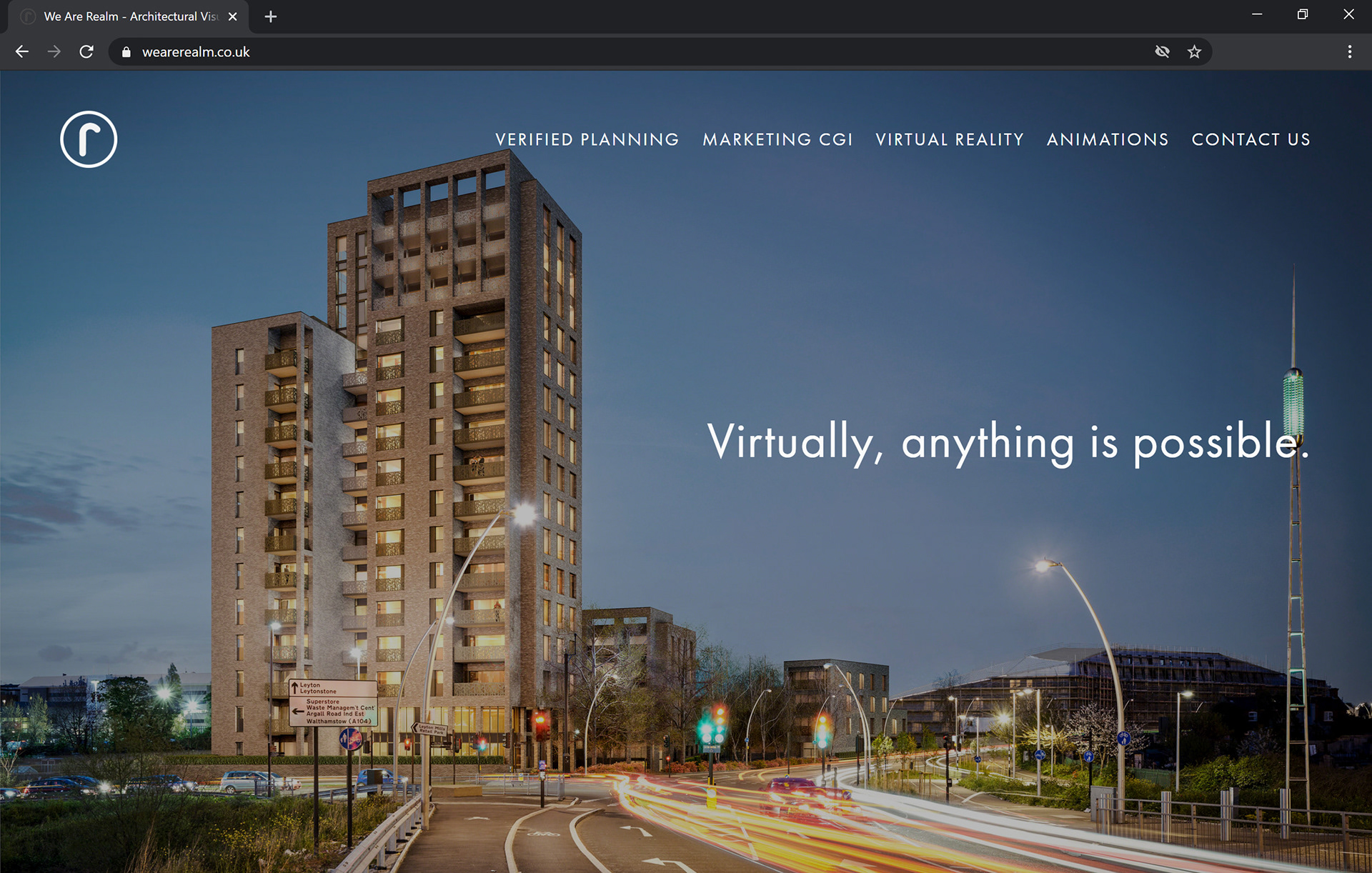1372x873 pixels.
Task: Reload the current page
Action: [86, 51]
